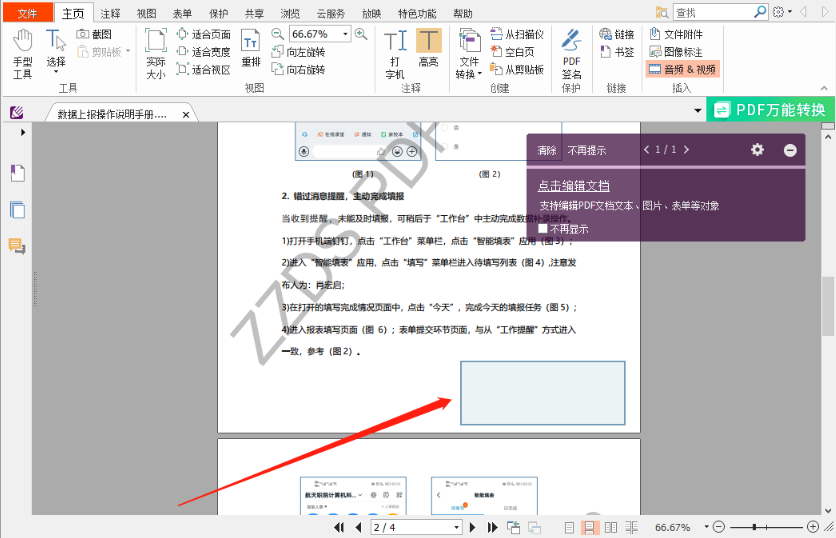This screenshot has height=538, width=836.
Task: Add a Bookmark (书签)
Action: [617, 52]
